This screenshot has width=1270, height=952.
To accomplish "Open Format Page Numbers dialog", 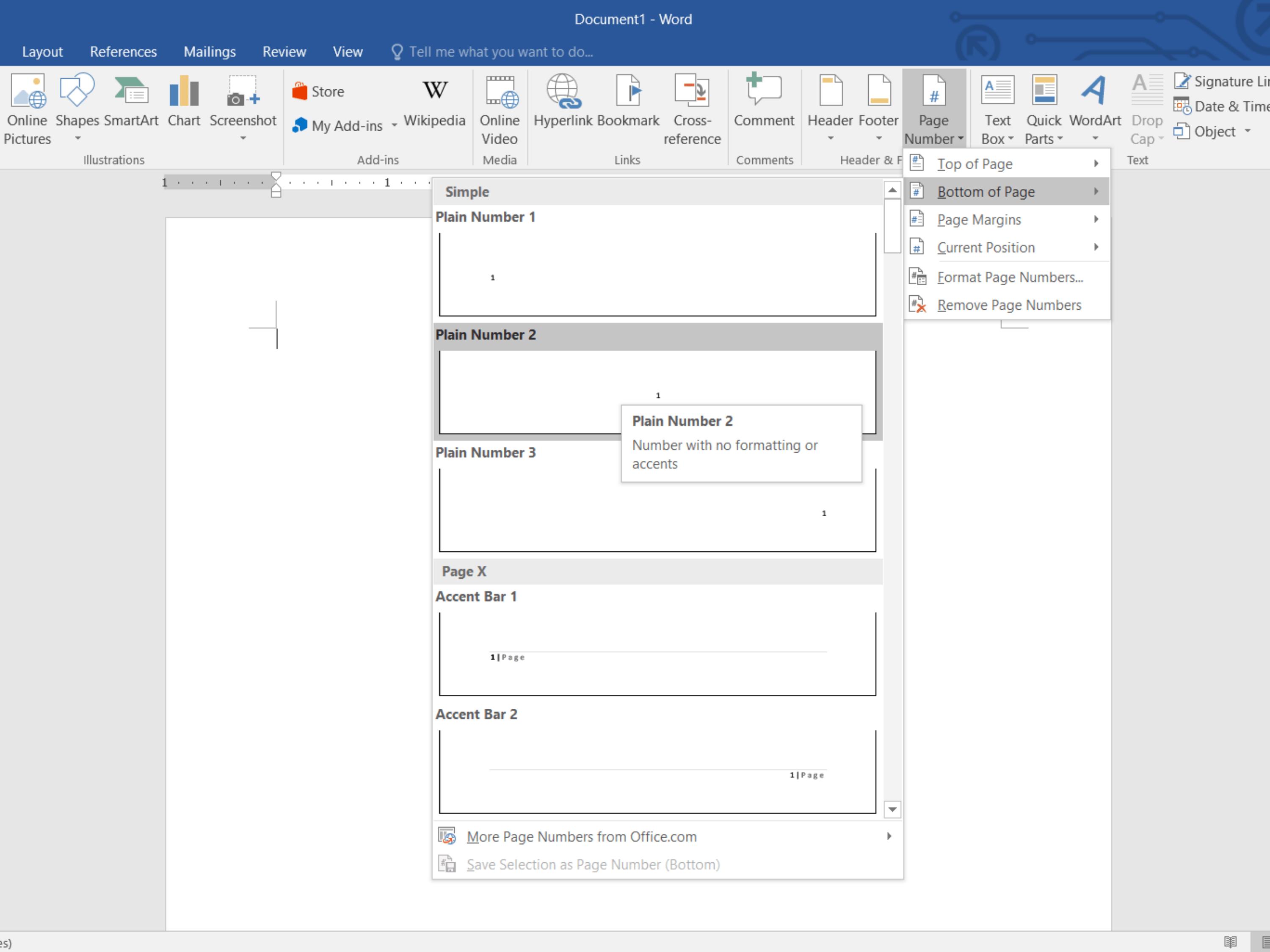I will [1006, 277].
